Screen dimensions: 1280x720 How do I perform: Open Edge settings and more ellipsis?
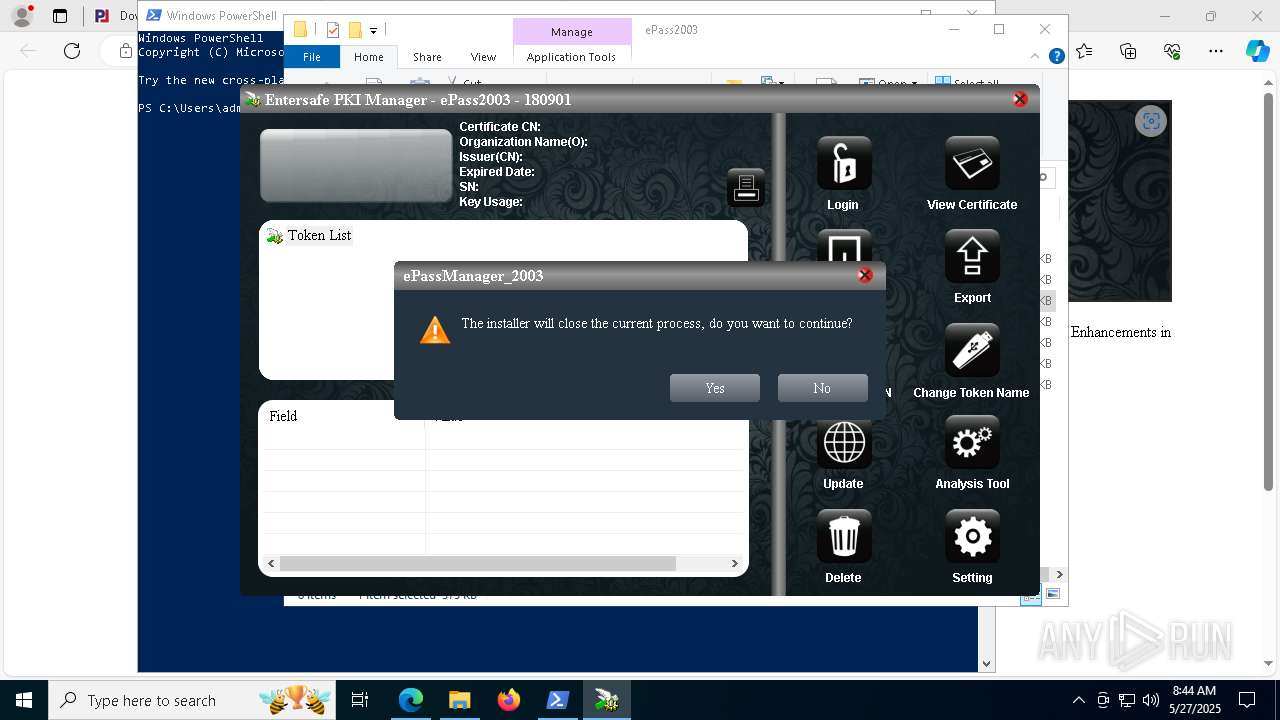1216,51
